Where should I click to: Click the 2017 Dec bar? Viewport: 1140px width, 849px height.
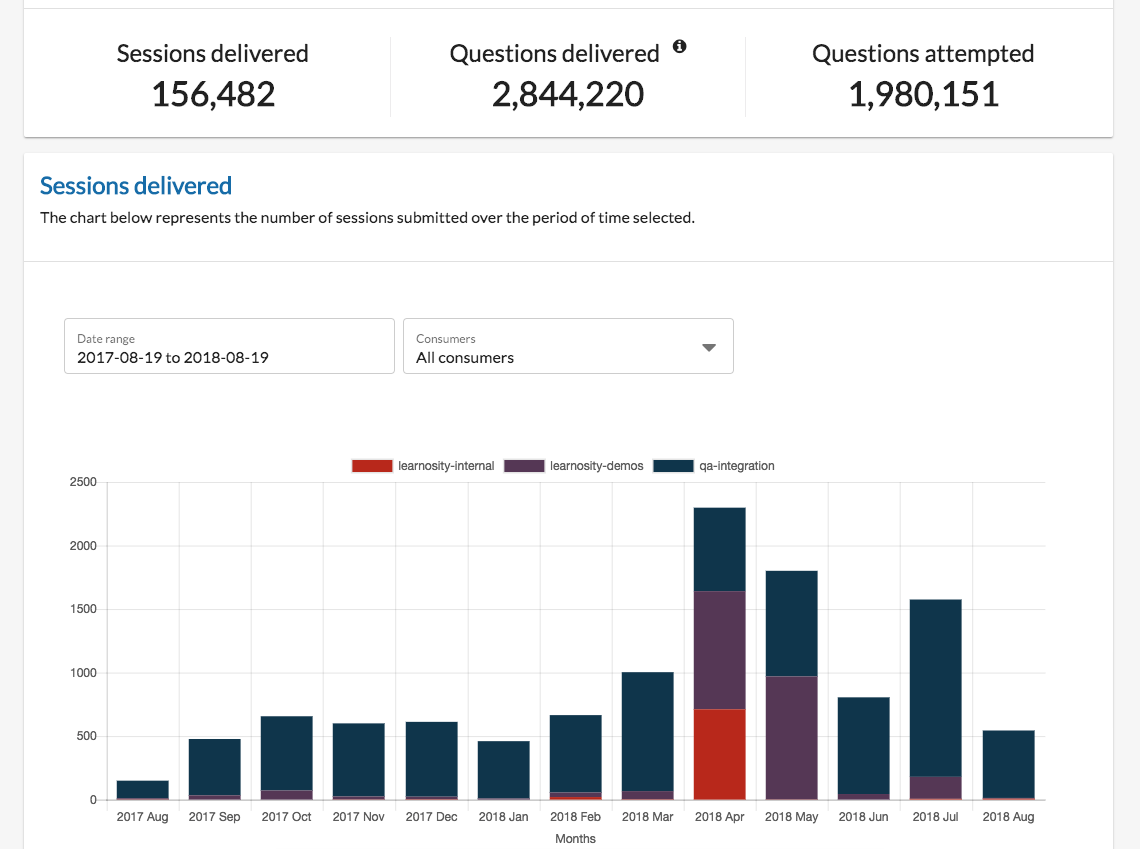pyautogui.click(x=431, y=761)
